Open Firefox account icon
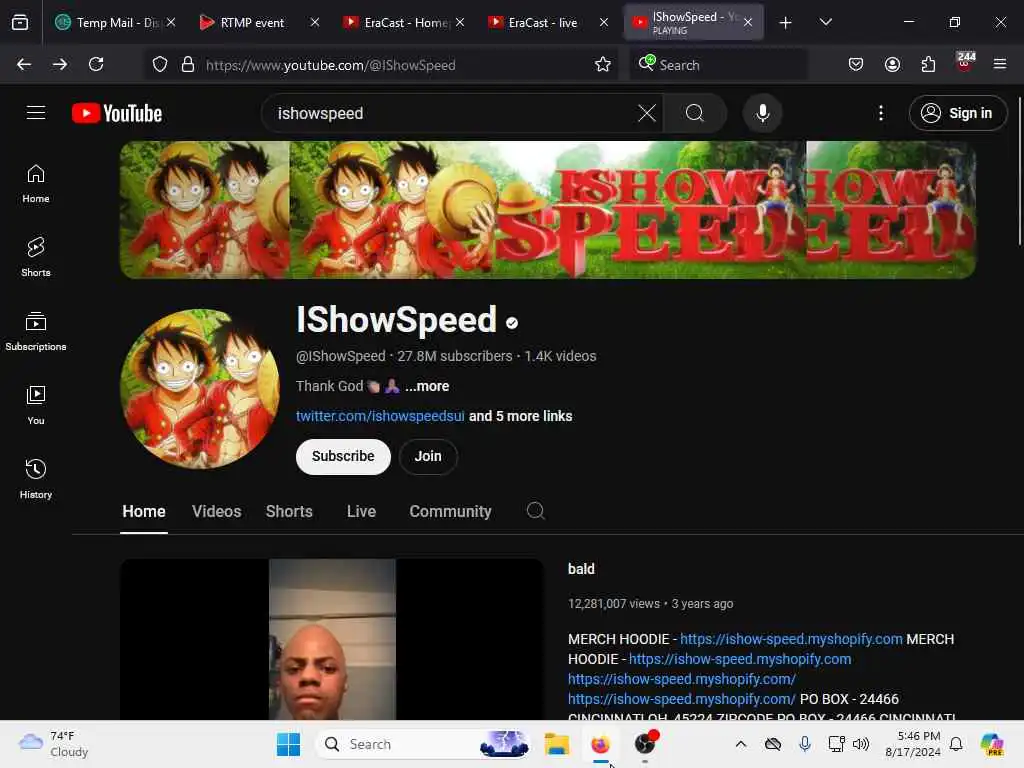The image size is (1024, 768). pyautogui.click(x=892, y=64)
